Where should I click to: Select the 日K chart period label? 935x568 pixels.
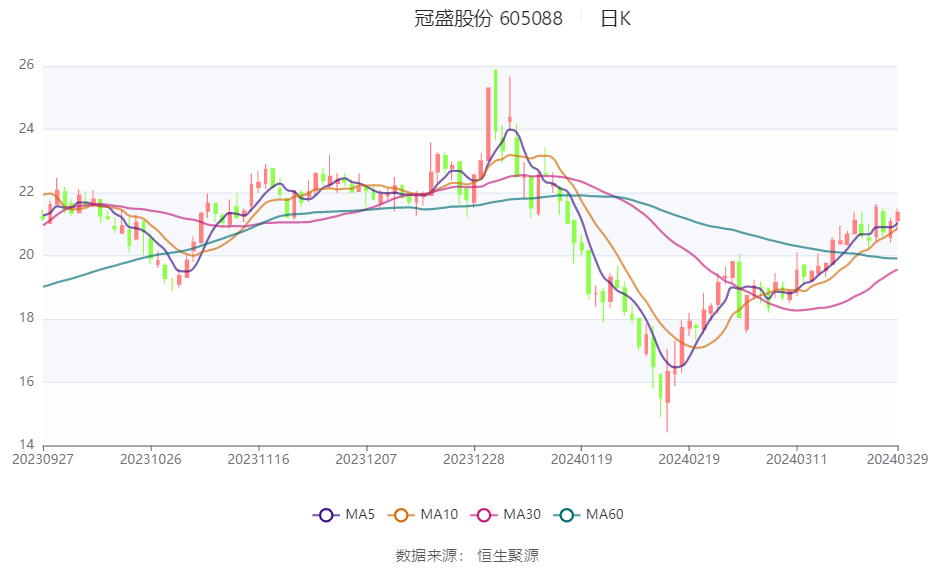click(x=615, y=18)
